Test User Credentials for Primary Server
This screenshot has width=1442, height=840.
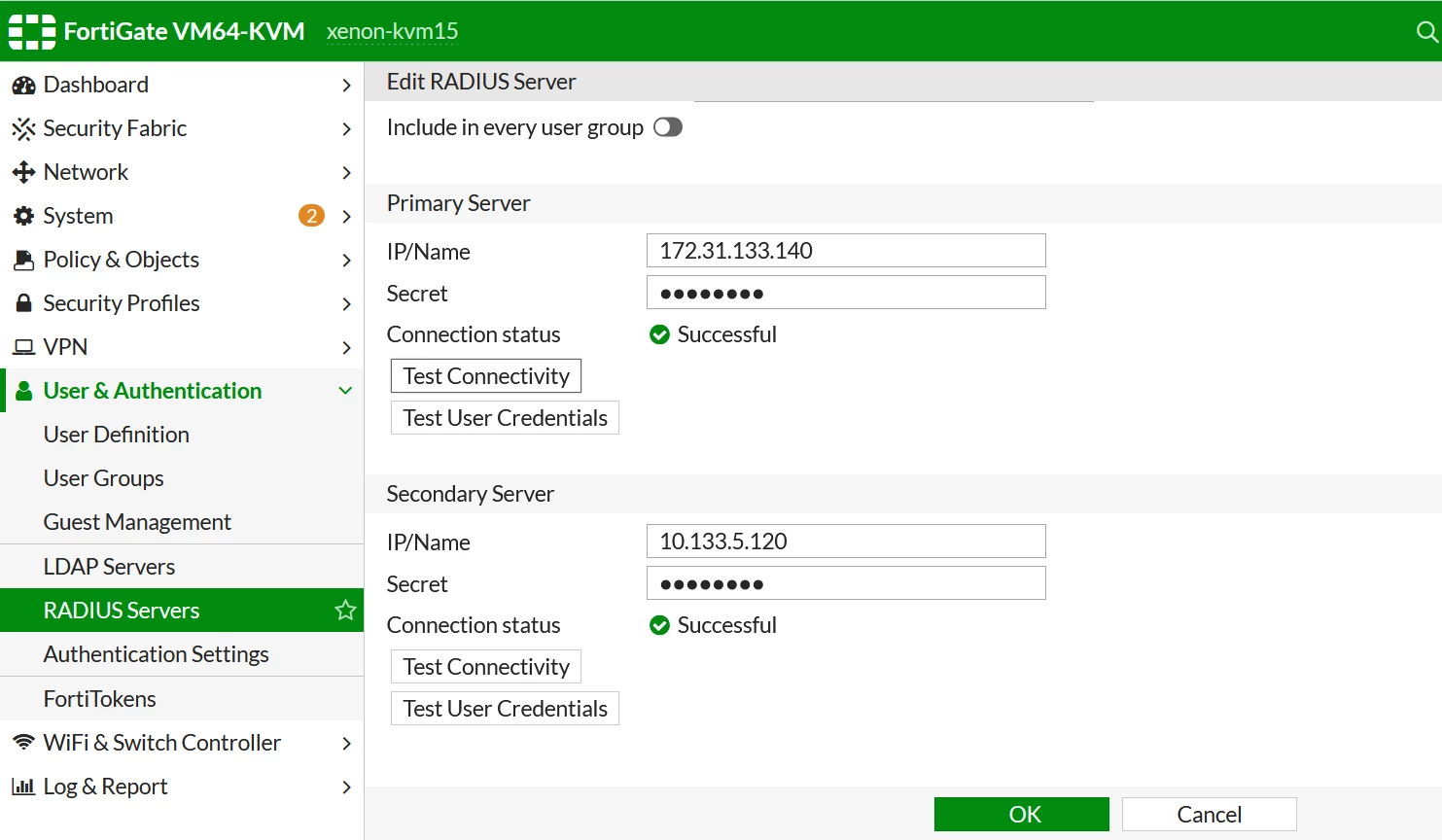(505, 418)
